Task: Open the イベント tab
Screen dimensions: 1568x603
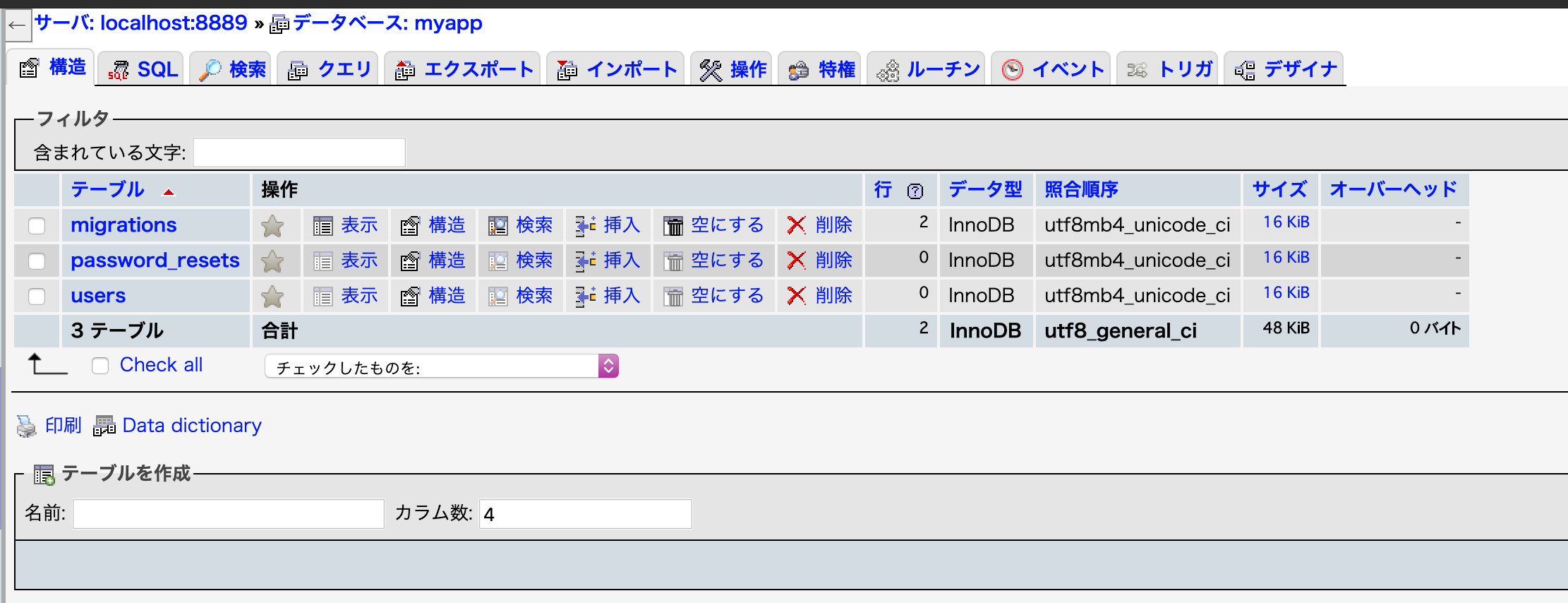Action: [1051, 69]
